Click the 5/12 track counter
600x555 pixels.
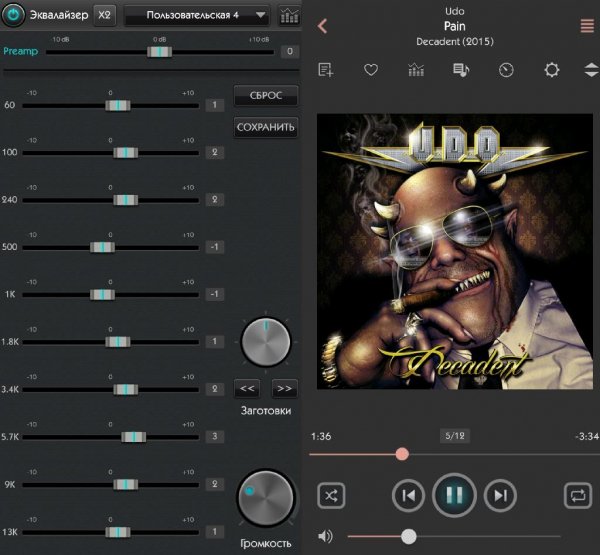(455, 436)
